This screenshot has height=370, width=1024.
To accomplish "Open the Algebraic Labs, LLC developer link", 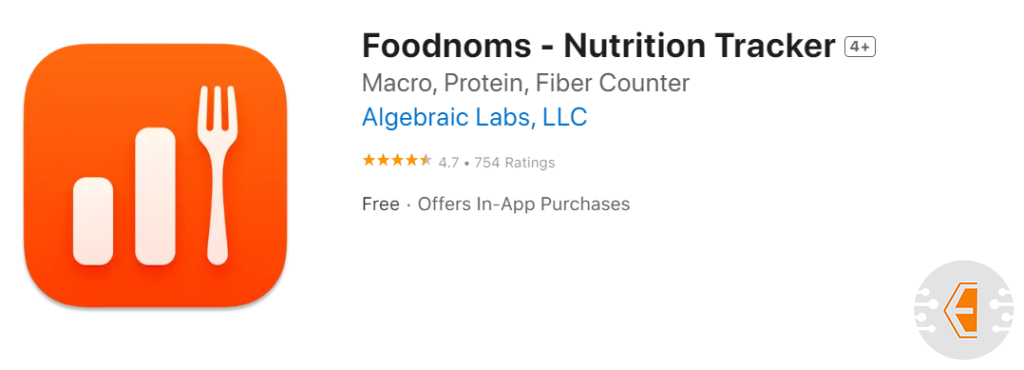I will click(475, 117).
